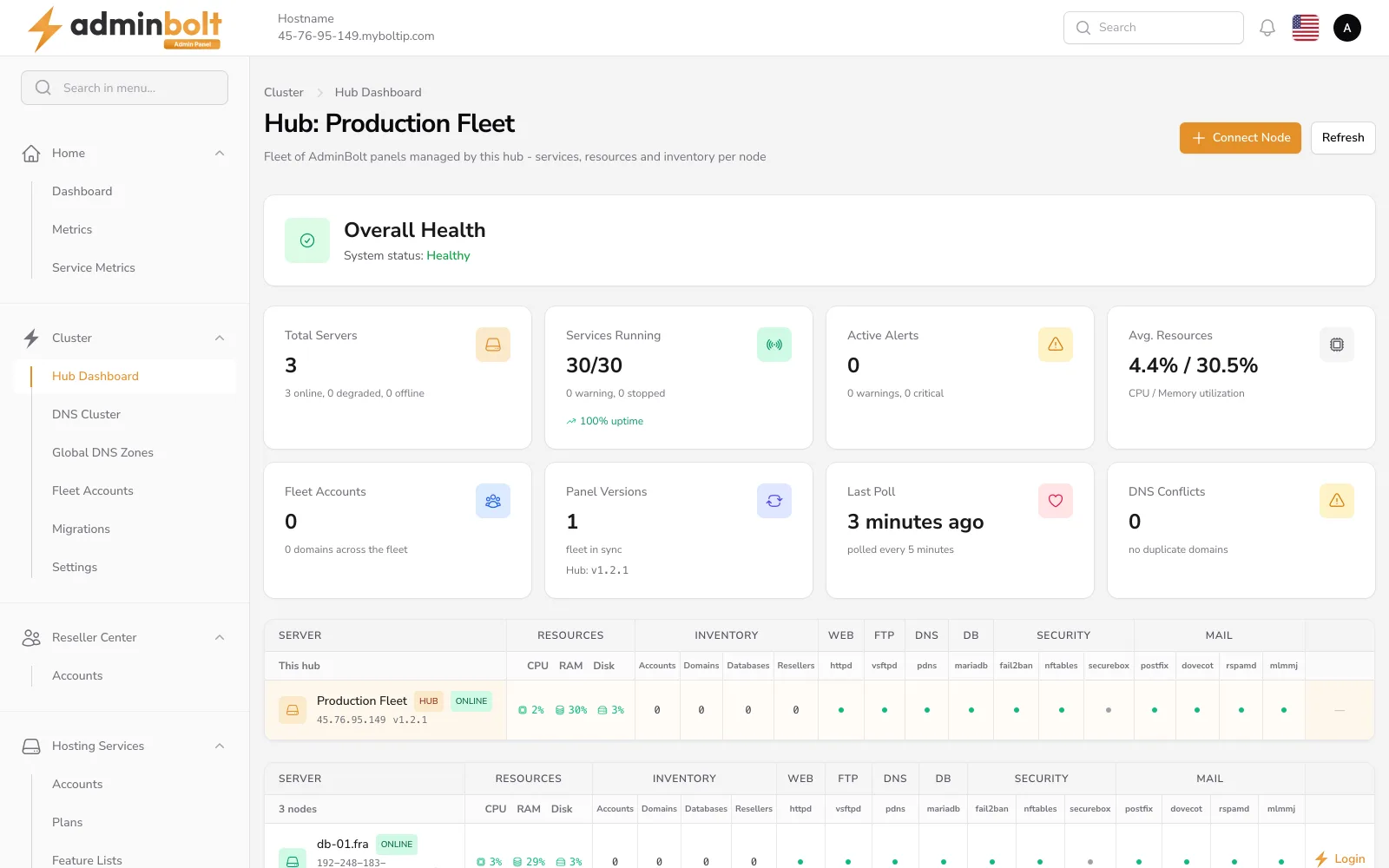Collapse the Reseller Center menu section
This screenshot has height=868, width=1389.
pyautogui.click(x=220, y=637)
